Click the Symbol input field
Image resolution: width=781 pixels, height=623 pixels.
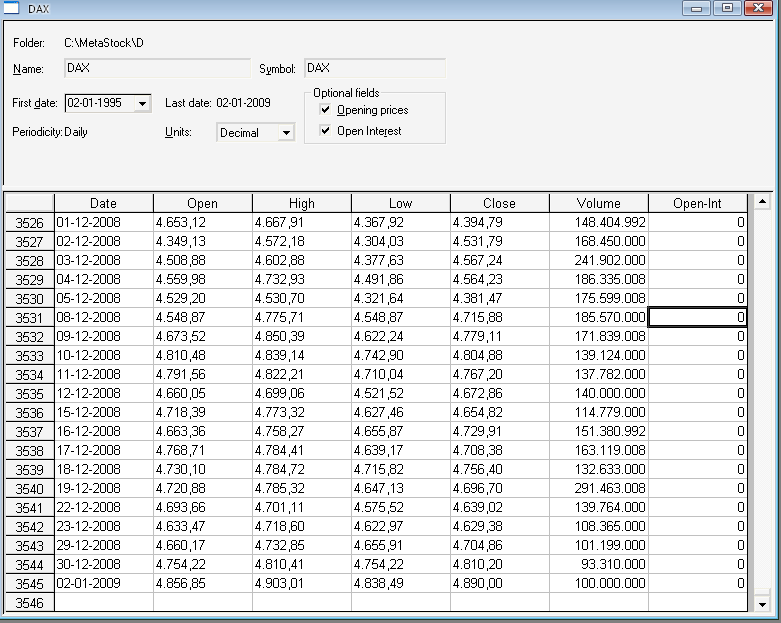pos(375,68)
